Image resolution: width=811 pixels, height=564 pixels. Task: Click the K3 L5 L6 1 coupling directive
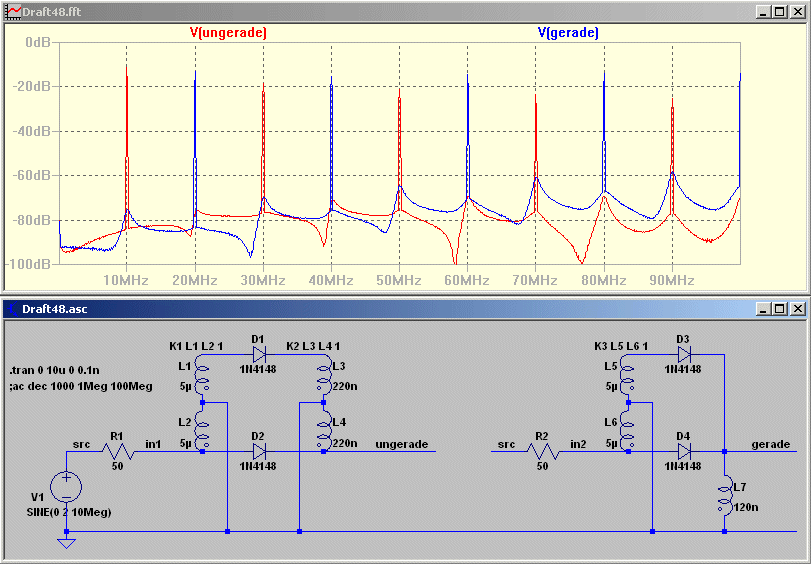621,346
